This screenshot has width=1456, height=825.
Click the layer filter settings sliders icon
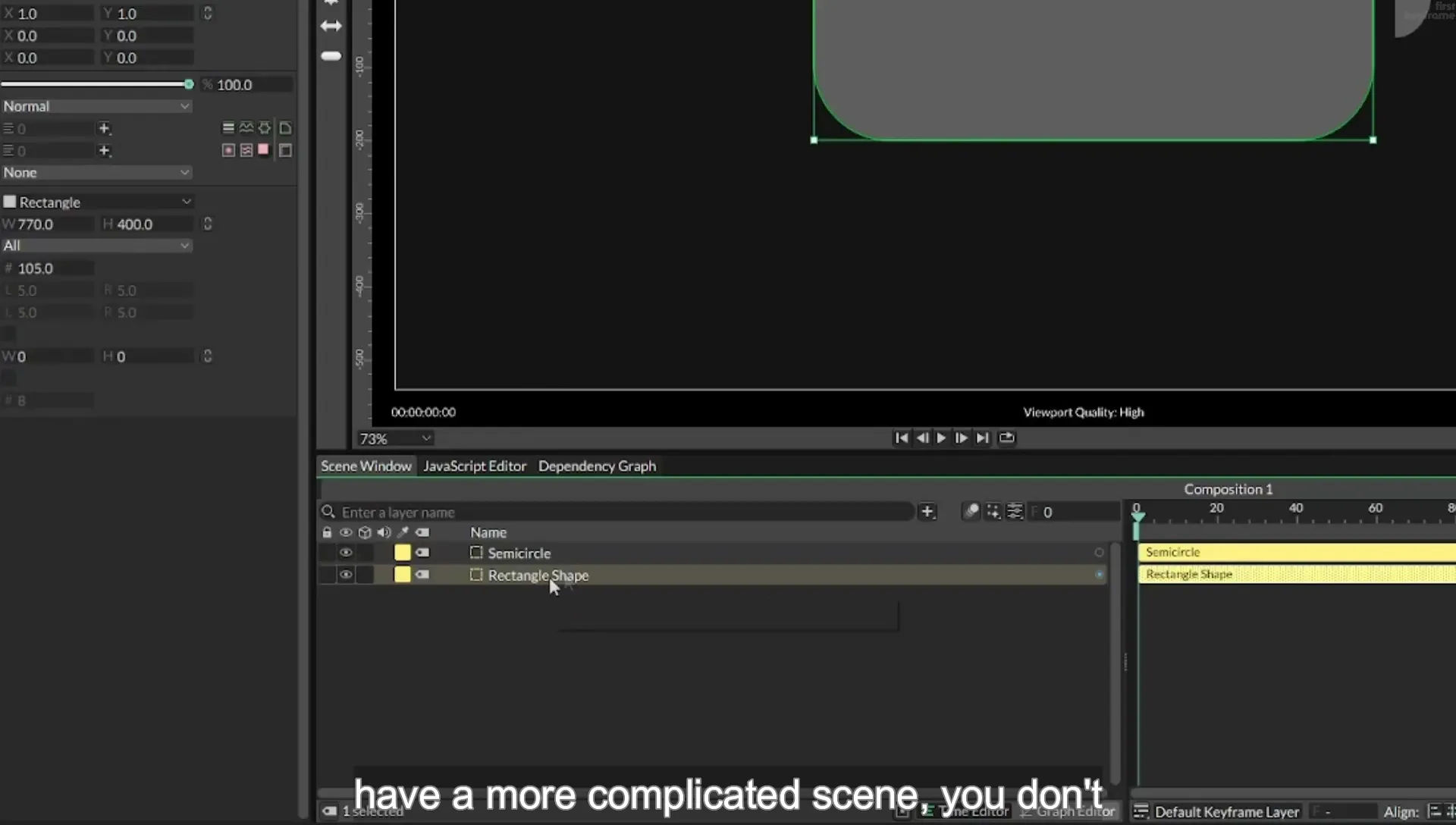coord(1015,512)
